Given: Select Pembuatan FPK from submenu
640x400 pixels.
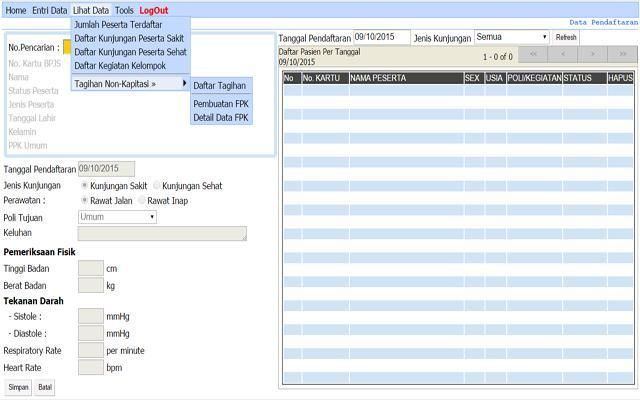Looking at the screenshot, I should click(220, 103).
